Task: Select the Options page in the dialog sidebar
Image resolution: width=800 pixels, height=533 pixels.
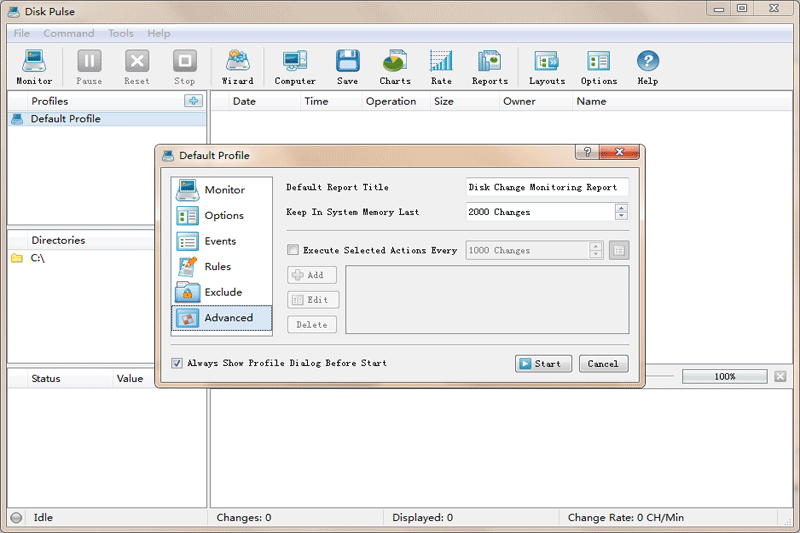Action: click(x=222, y=216)
